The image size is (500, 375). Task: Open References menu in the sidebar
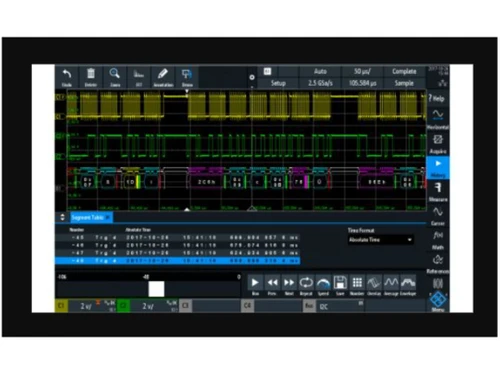click(x=438, y=264)
